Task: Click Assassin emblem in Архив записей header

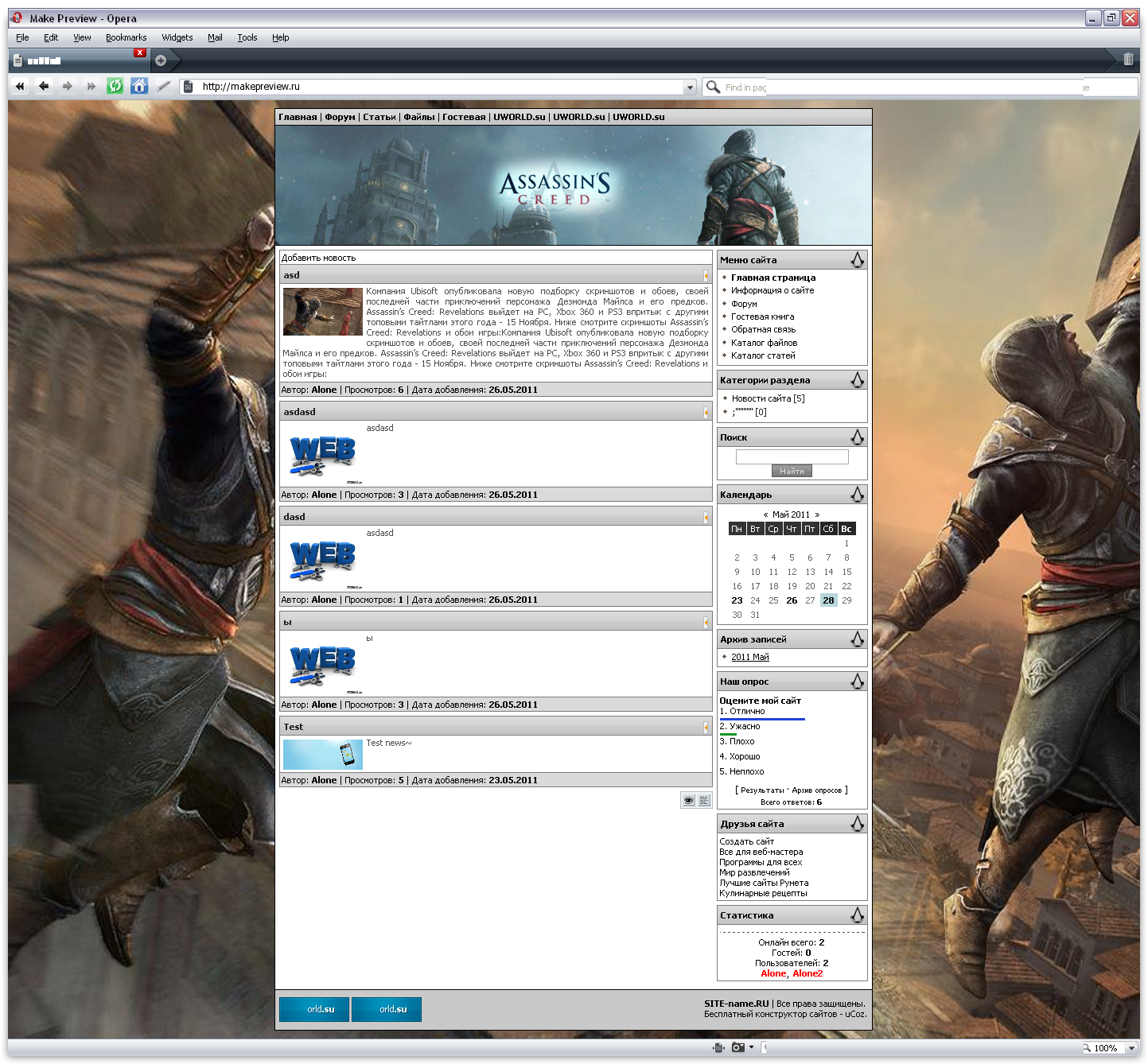Action: tap(857, 639)
